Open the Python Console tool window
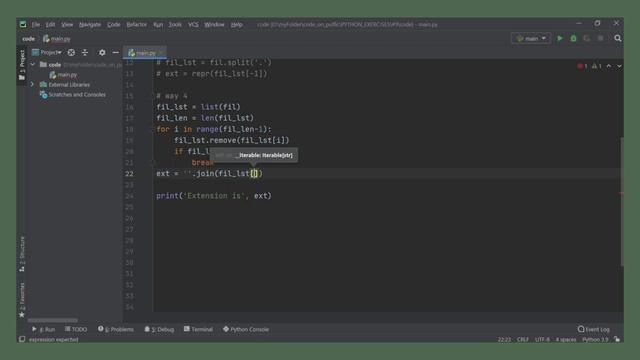640x360 pixels. pos(246,329)
